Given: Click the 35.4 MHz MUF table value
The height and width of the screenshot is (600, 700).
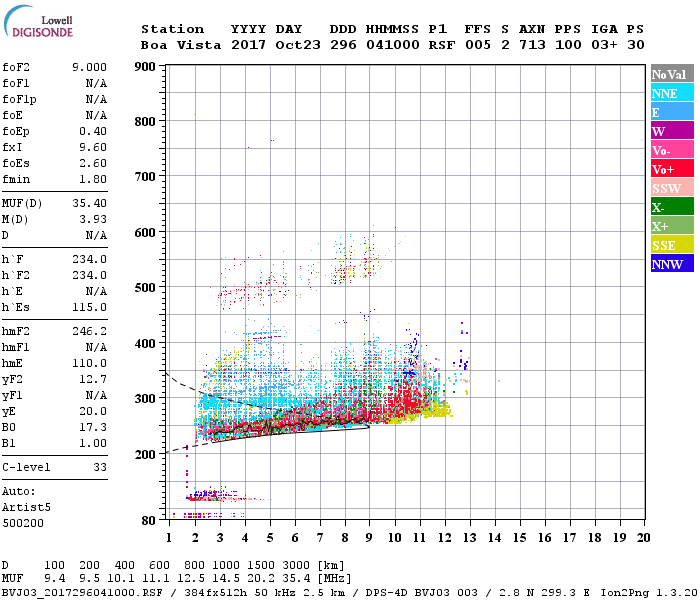Looking at the screenshot, I should tap(296, 579).
